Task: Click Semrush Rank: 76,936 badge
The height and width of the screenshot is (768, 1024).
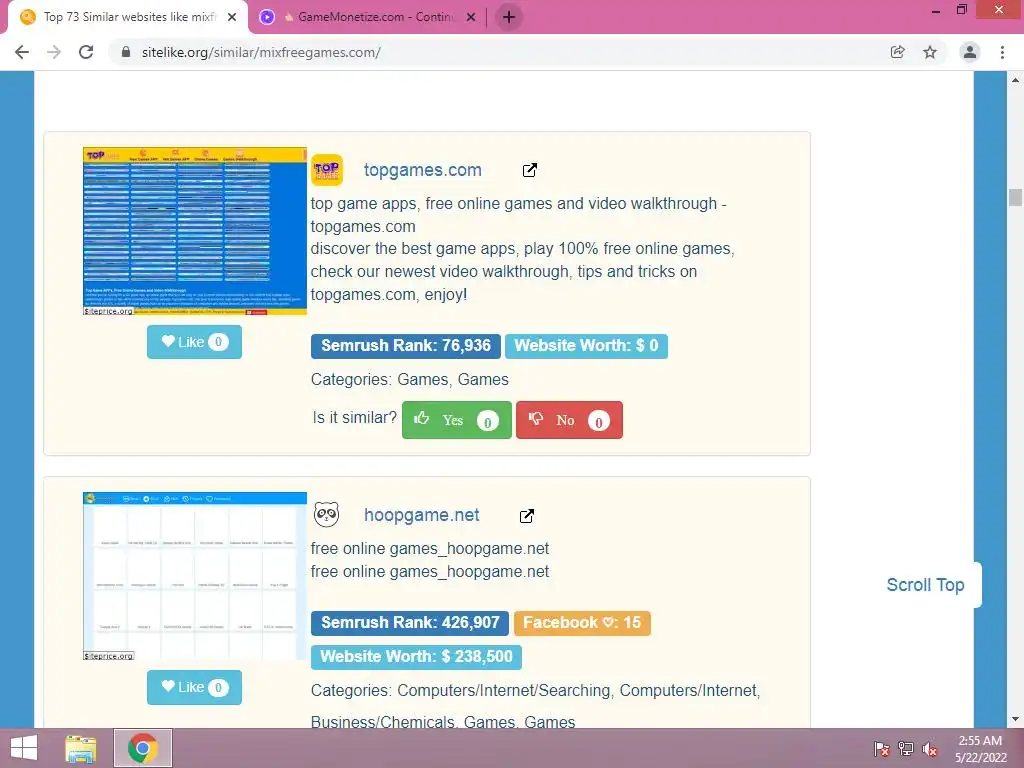Action: [x=406, y=345]
